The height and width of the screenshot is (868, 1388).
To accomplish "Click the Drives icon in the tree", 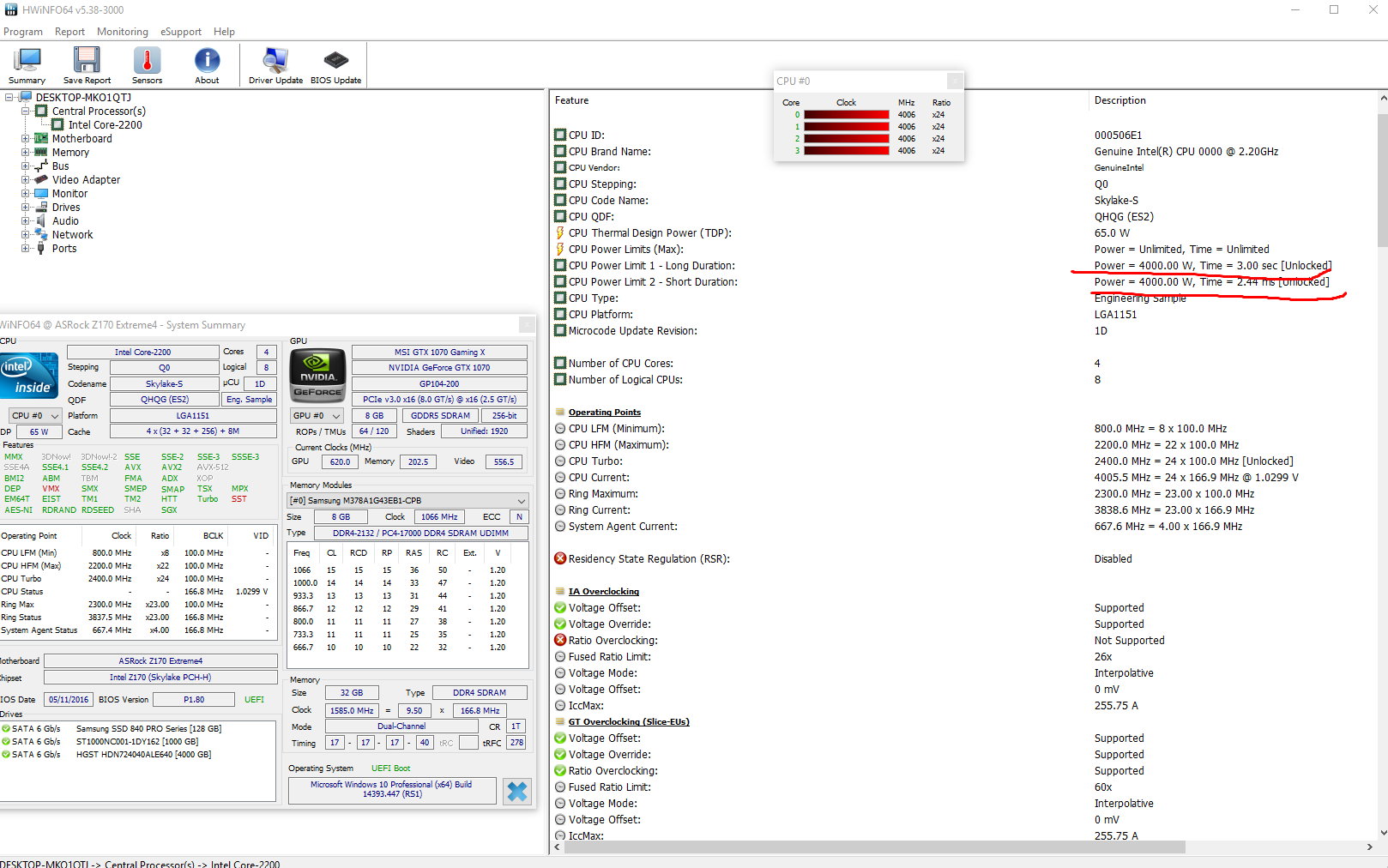I will click(x=41, y=208).
